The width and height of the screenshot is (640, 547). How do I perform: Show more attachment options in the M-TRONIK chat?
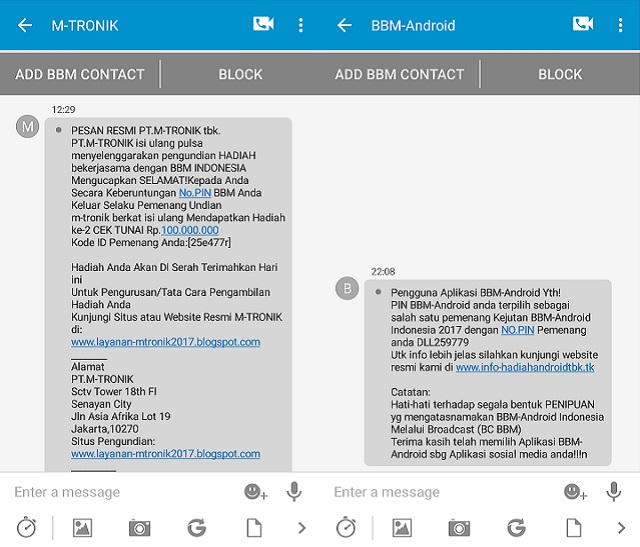pyautogui.click(x=302, y=528)
